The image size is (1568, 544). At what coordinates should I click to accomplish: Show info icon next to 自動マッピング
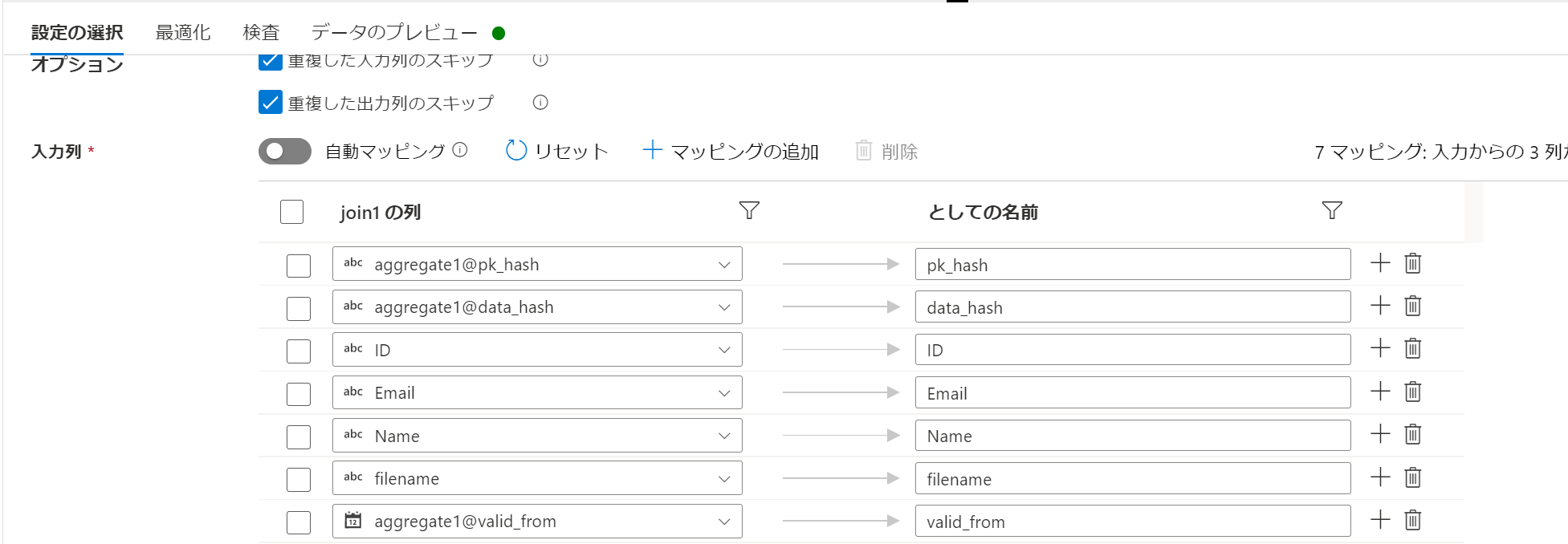tap(460, 150)
